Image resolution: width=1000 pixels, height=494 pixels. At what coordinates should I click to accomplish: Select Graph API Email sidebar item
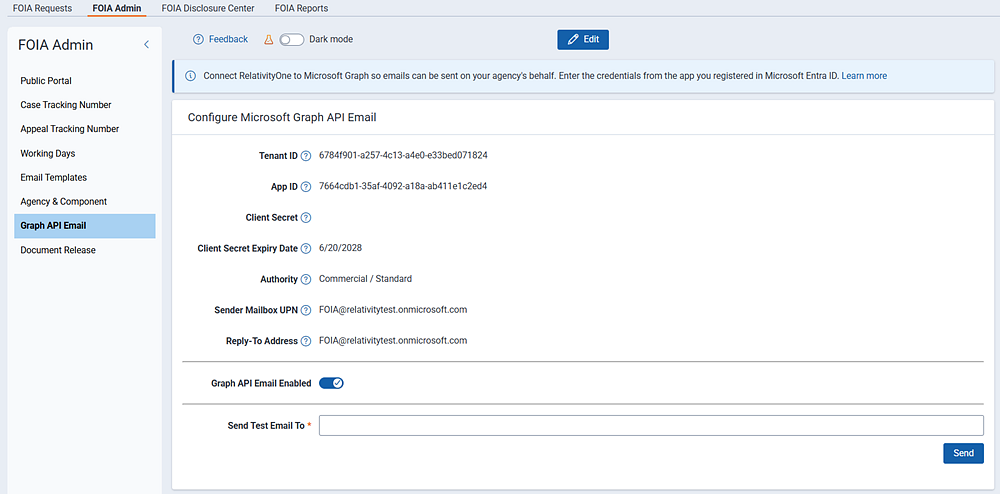(85, 226)
